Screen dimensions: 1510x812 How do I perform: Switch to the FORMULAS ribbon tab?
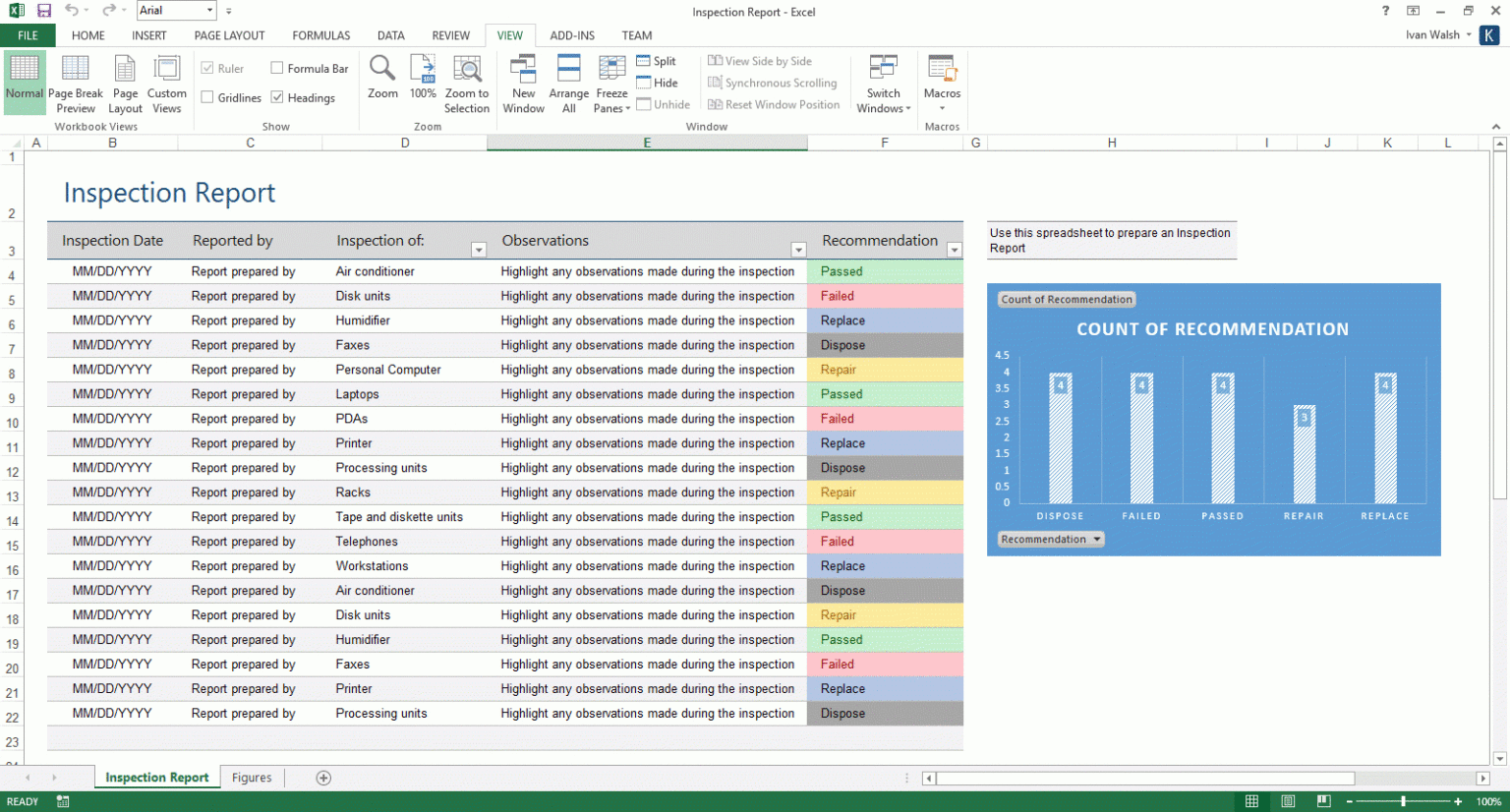(320, 34)
